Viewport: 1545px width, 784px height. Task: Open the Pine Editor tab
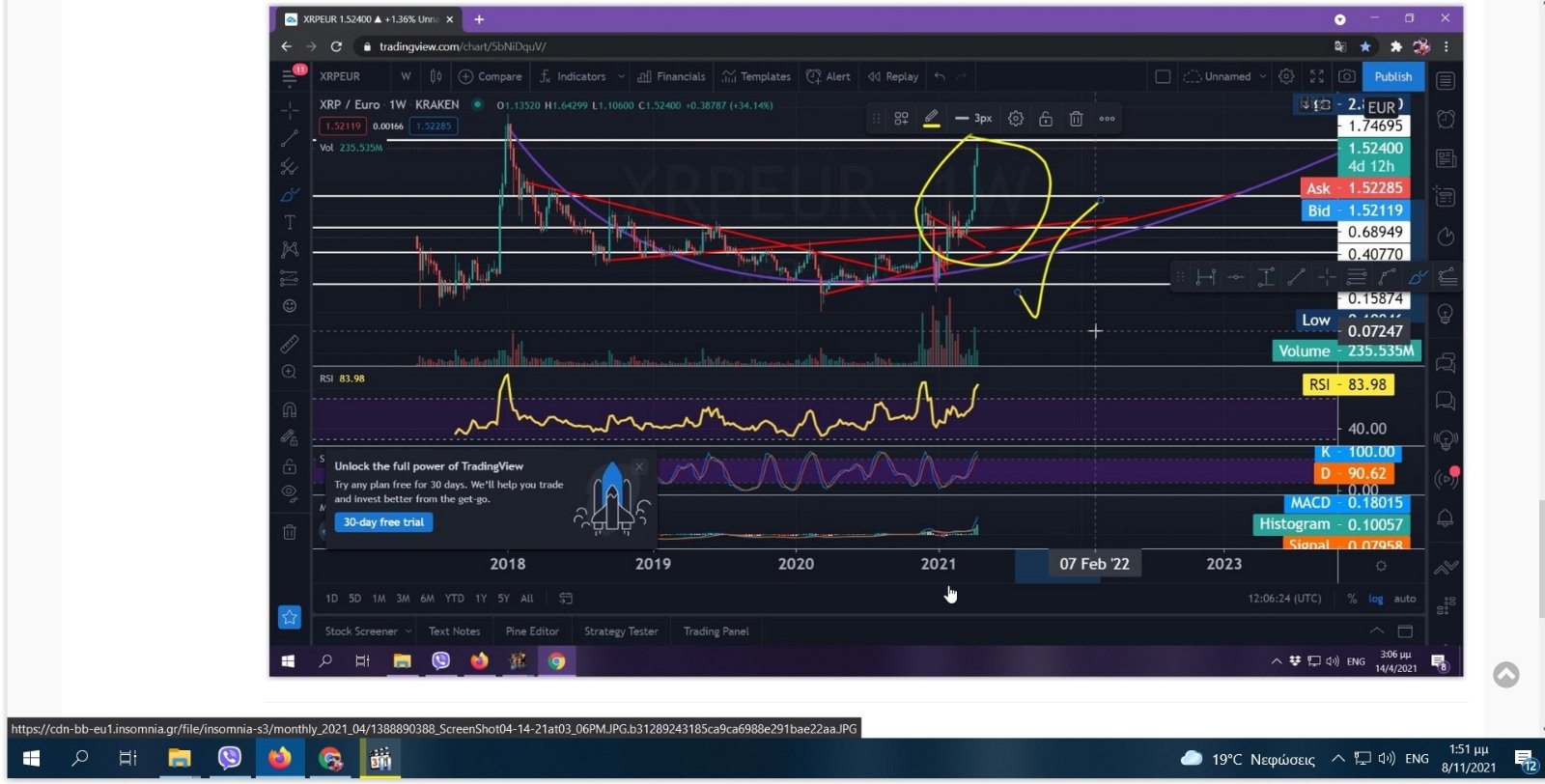[x=532, y=631]
